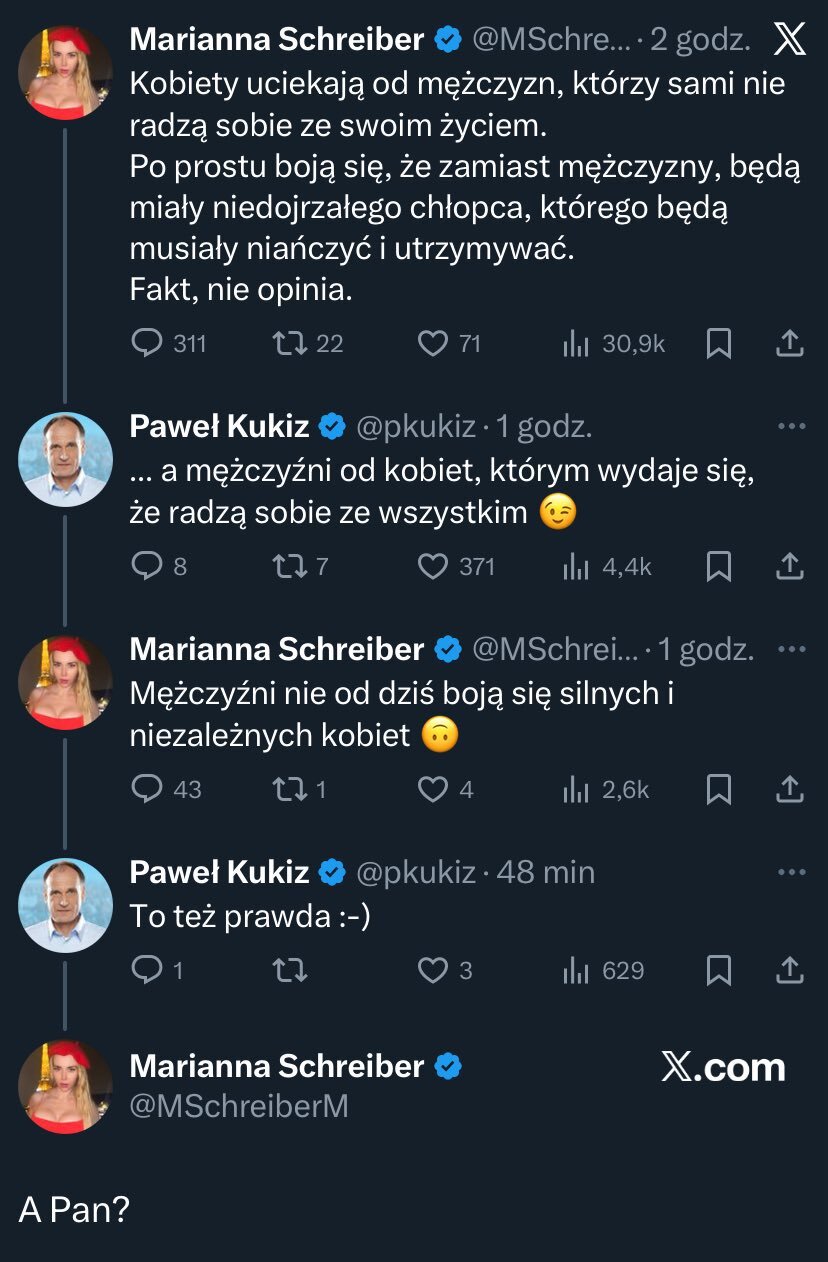Bookmark the first Marianna Schreiber tweet
The height and width of the screenshot is (1262, 828).
pyautogui.click(x=718, y=344)
